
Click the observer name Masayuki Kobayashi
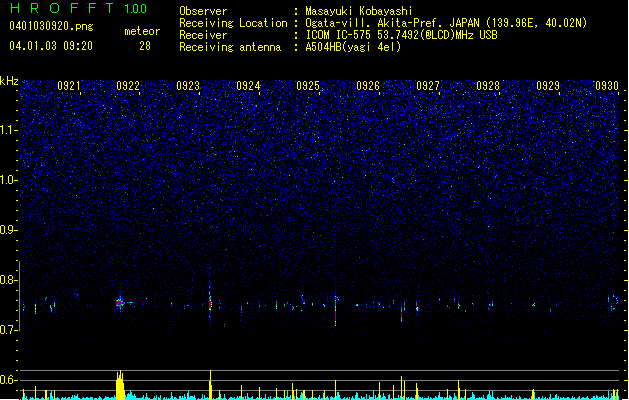359,11
